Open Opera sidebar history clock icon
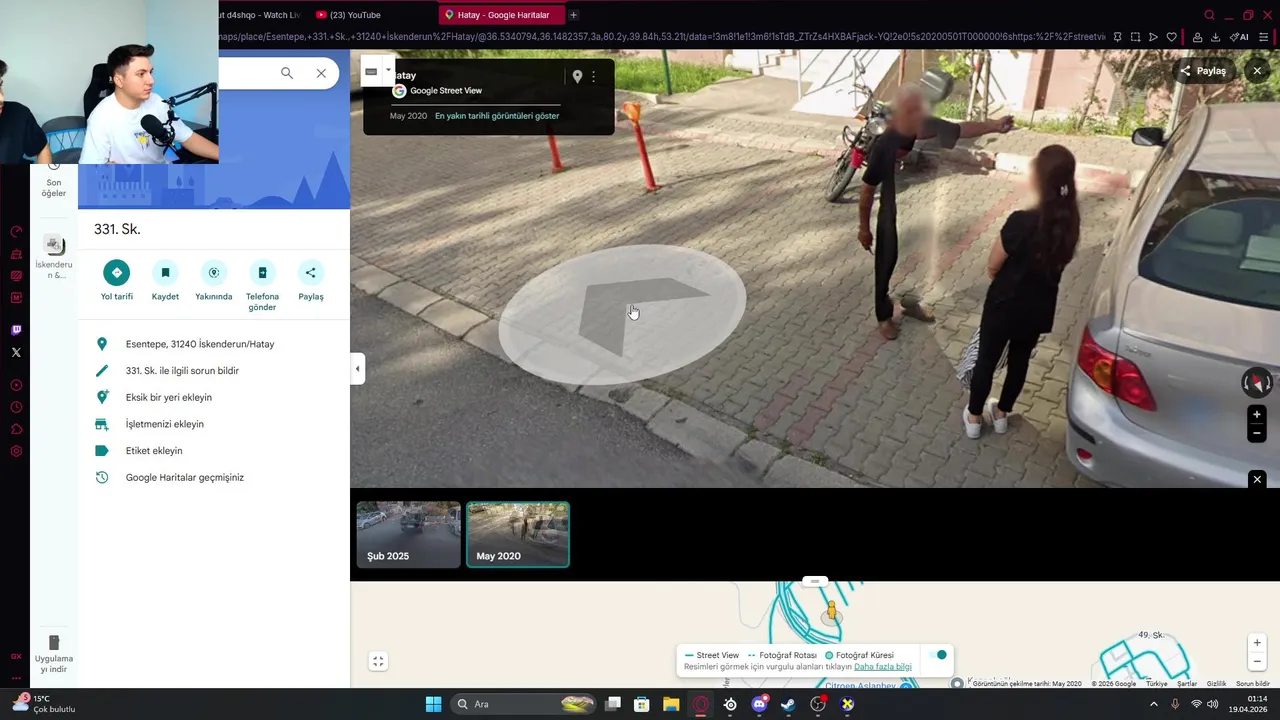The image size is (1280, 720). [x=16, y=407]
